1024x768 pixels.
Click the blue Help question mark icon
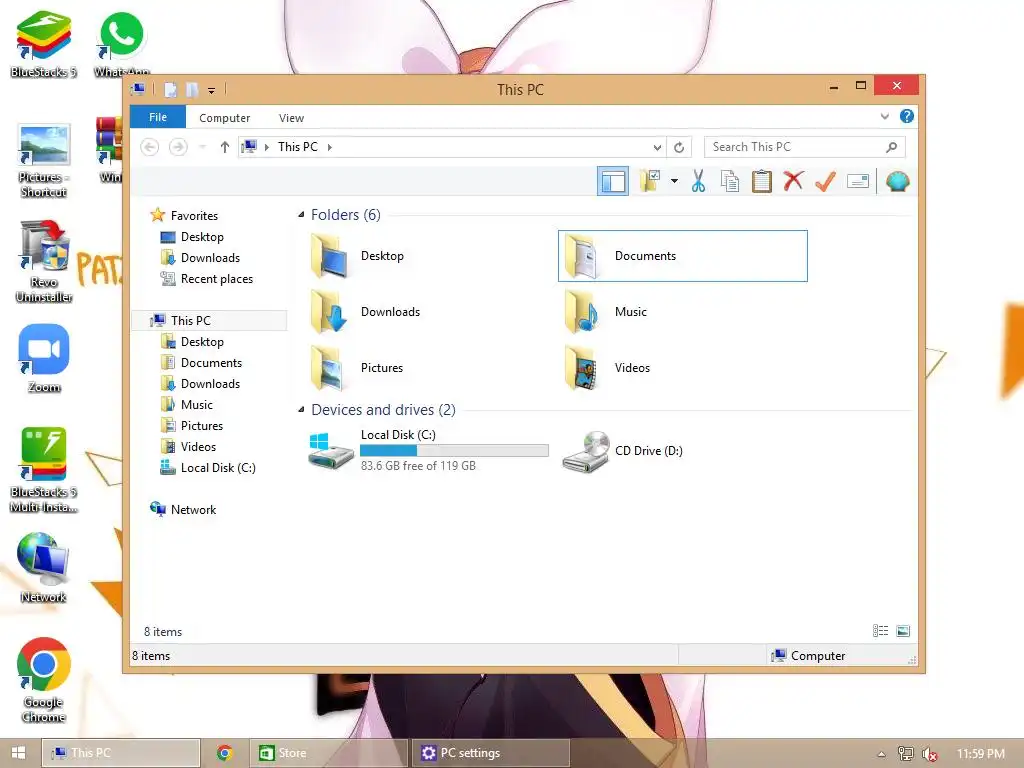906,116
